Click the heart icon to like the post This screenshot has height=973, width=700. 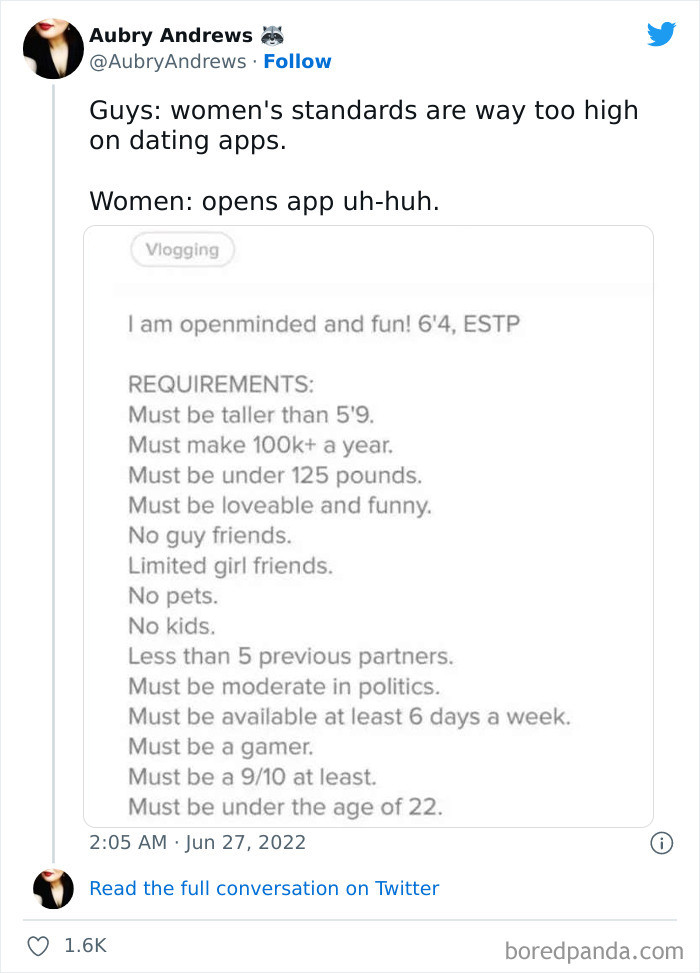[39, 944]
